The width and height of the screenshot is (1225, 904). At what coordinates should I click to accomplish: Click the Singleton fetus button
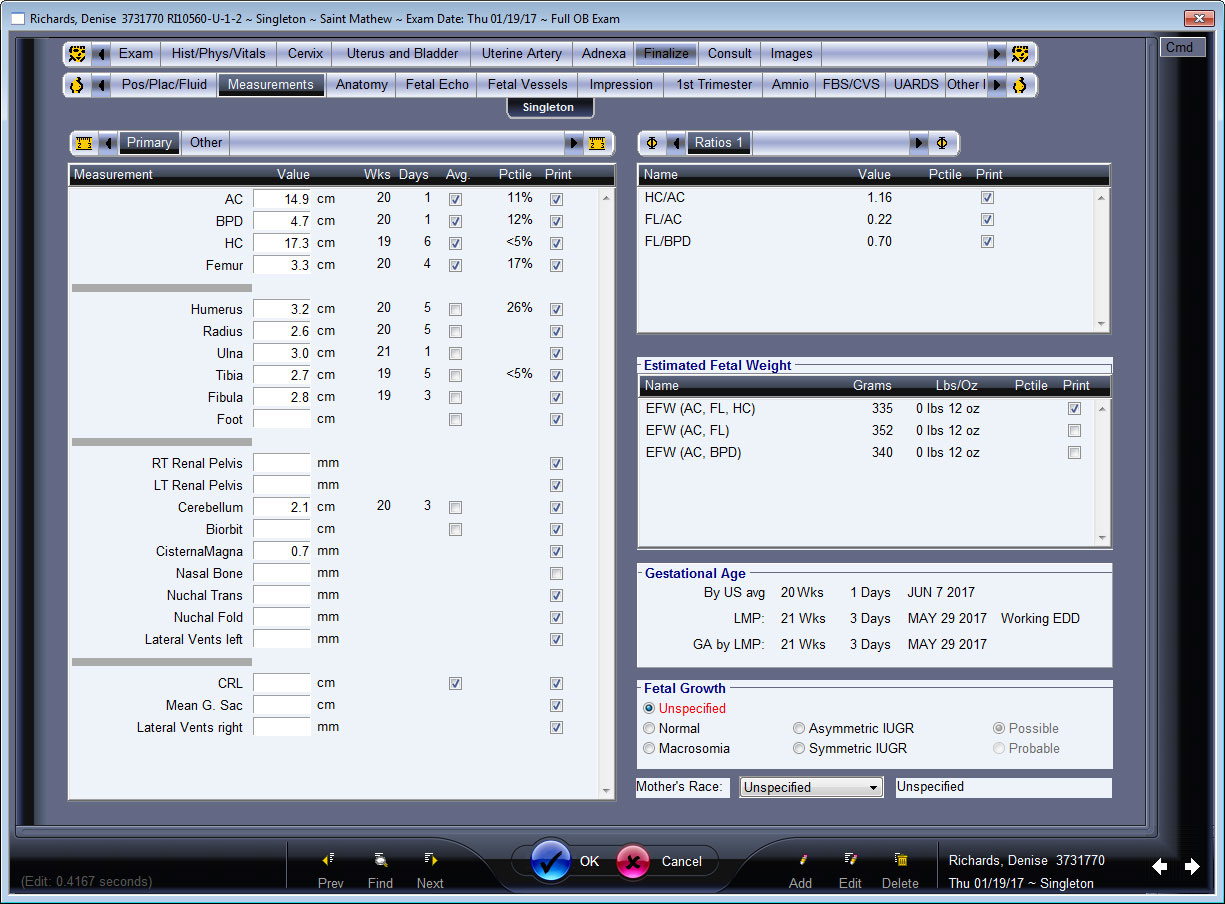click(548, 107)
